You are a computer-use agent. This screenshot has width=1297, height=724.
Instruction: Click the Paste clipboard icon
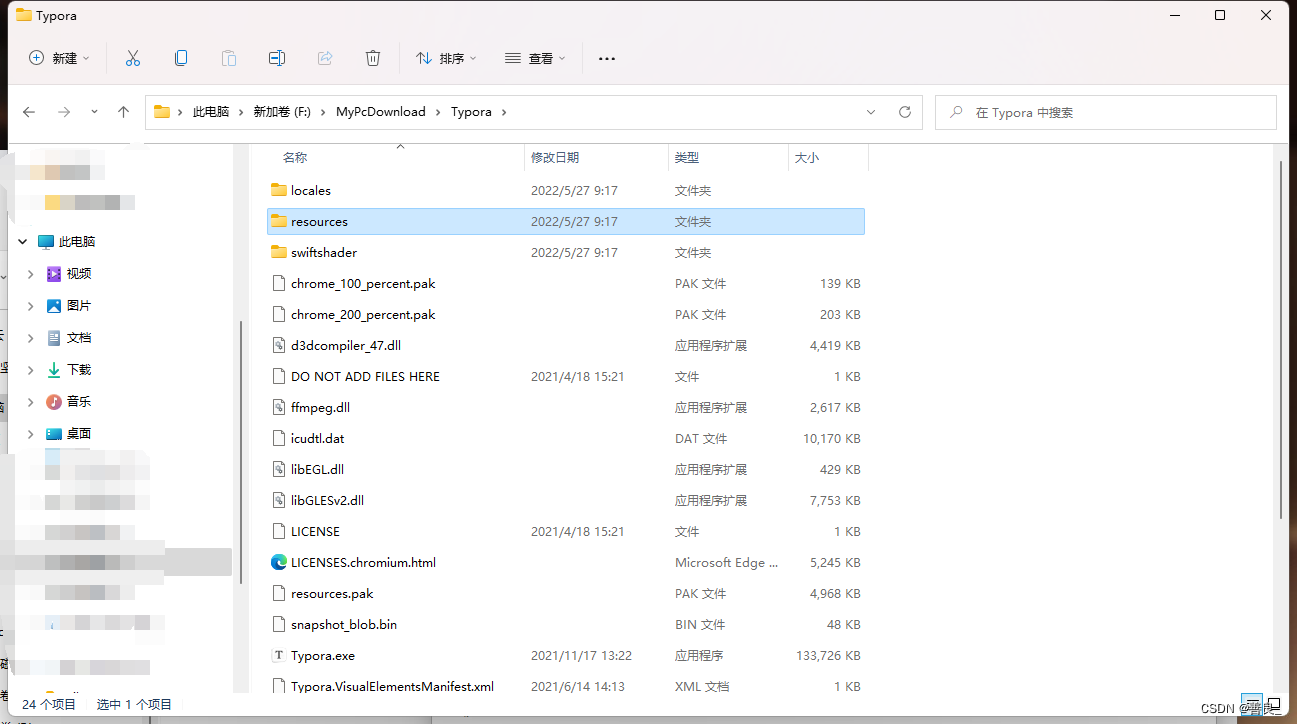pos(229,58)
